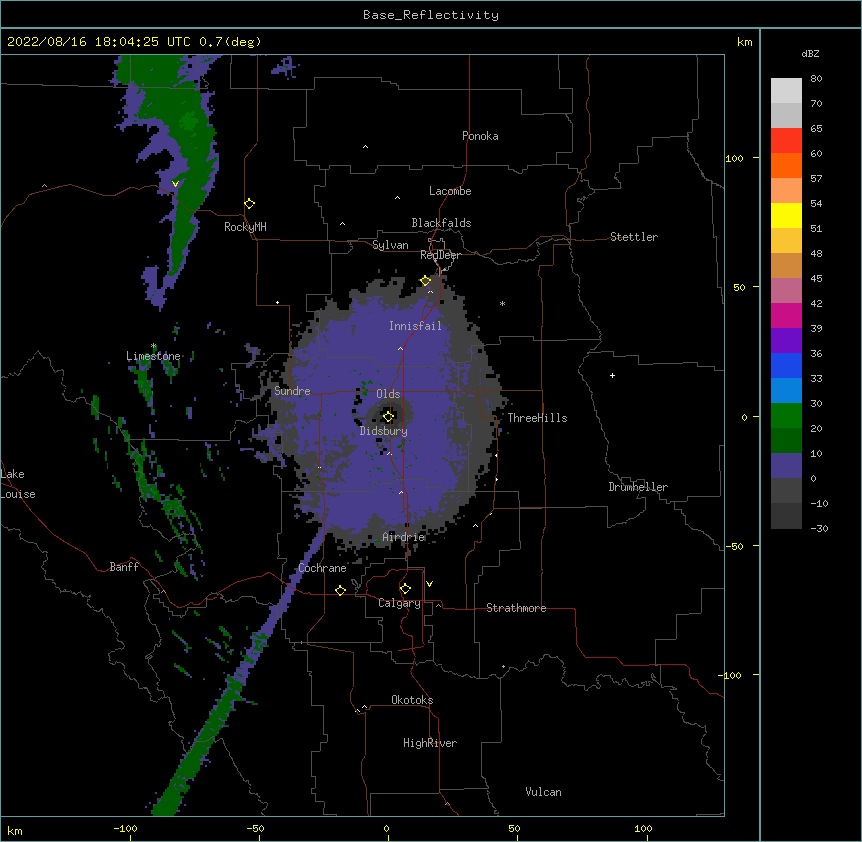The image size is (862, 842).
Task: Click the yellow V marker east of Calgary
Action: 429,584
